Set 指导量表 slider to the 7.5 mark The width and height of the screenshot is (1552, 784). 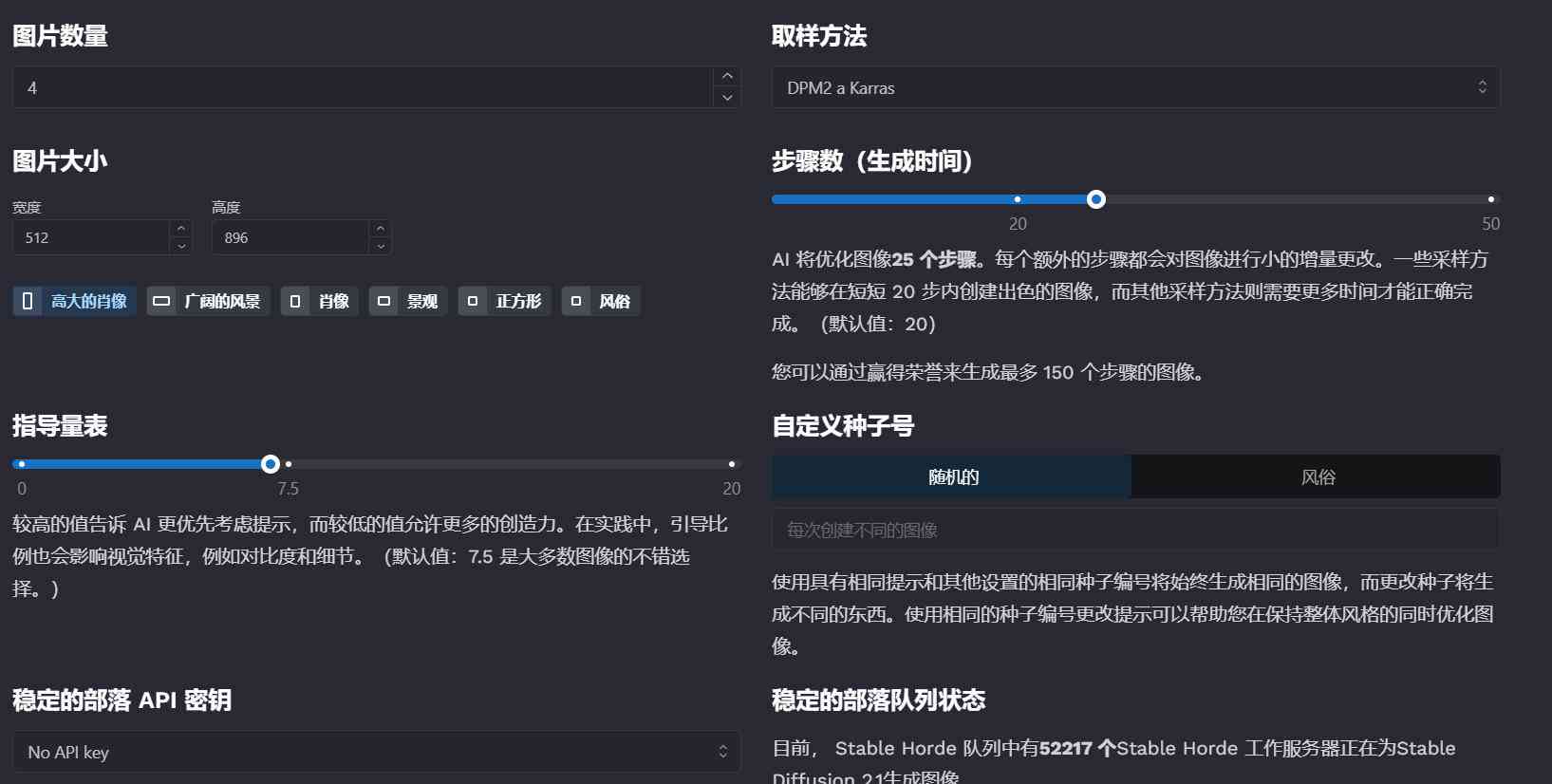point(289,464)
